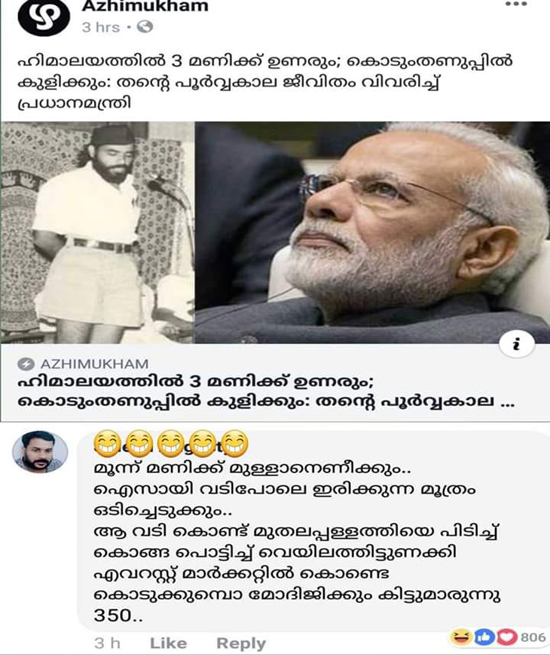Viewport: 550px width, 655px height.
Task: Click the blue thumbs-up reaction icon
Action: [x=484, y=637]
